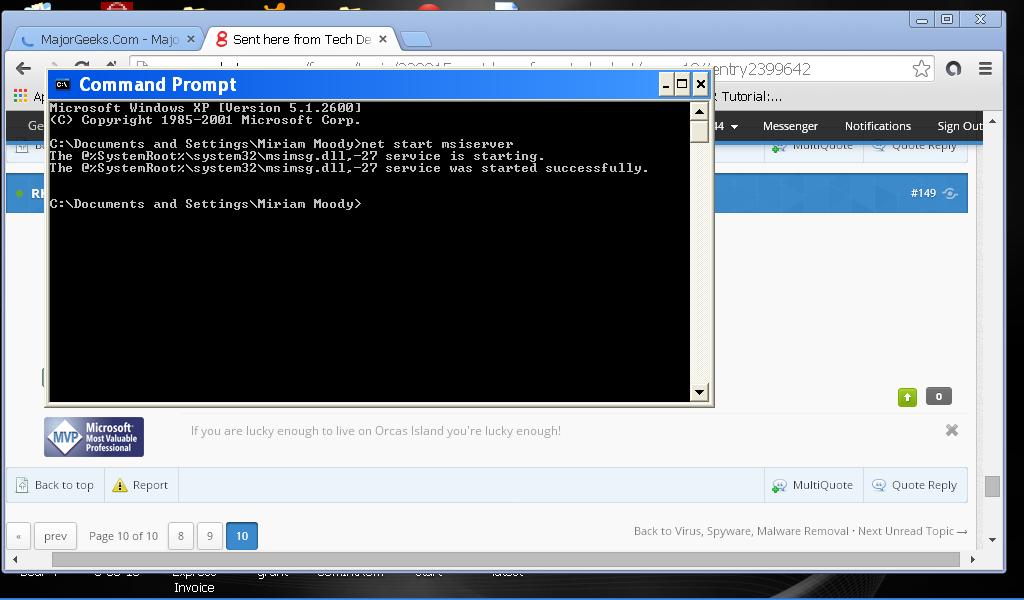
Task: Expand the user dropdown arrow beside Messenger
Action: pos(734,127)
